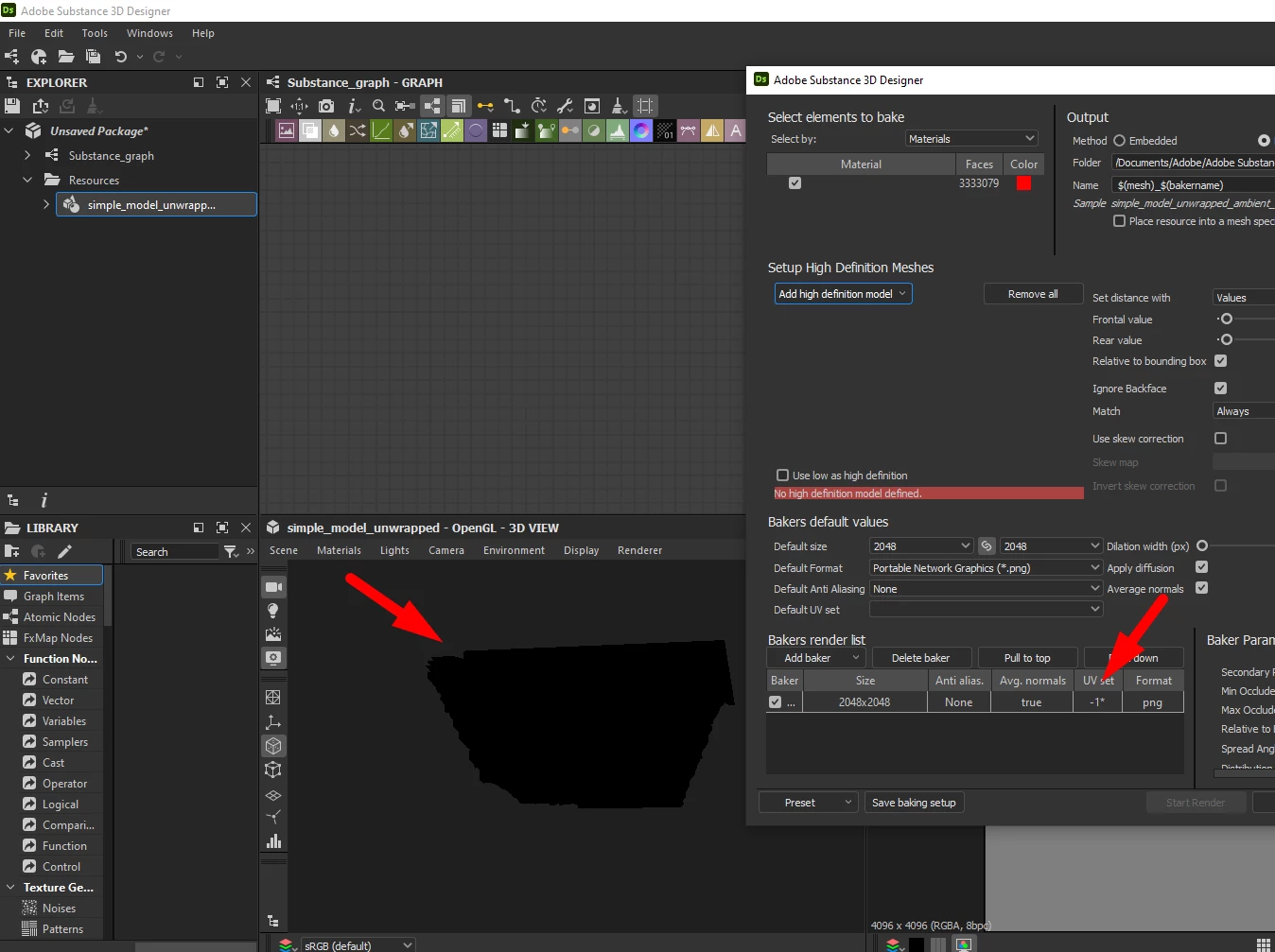Click the Delete baker button
Image resolution: width=1275 pixels, height=952 pixels.
920,658
